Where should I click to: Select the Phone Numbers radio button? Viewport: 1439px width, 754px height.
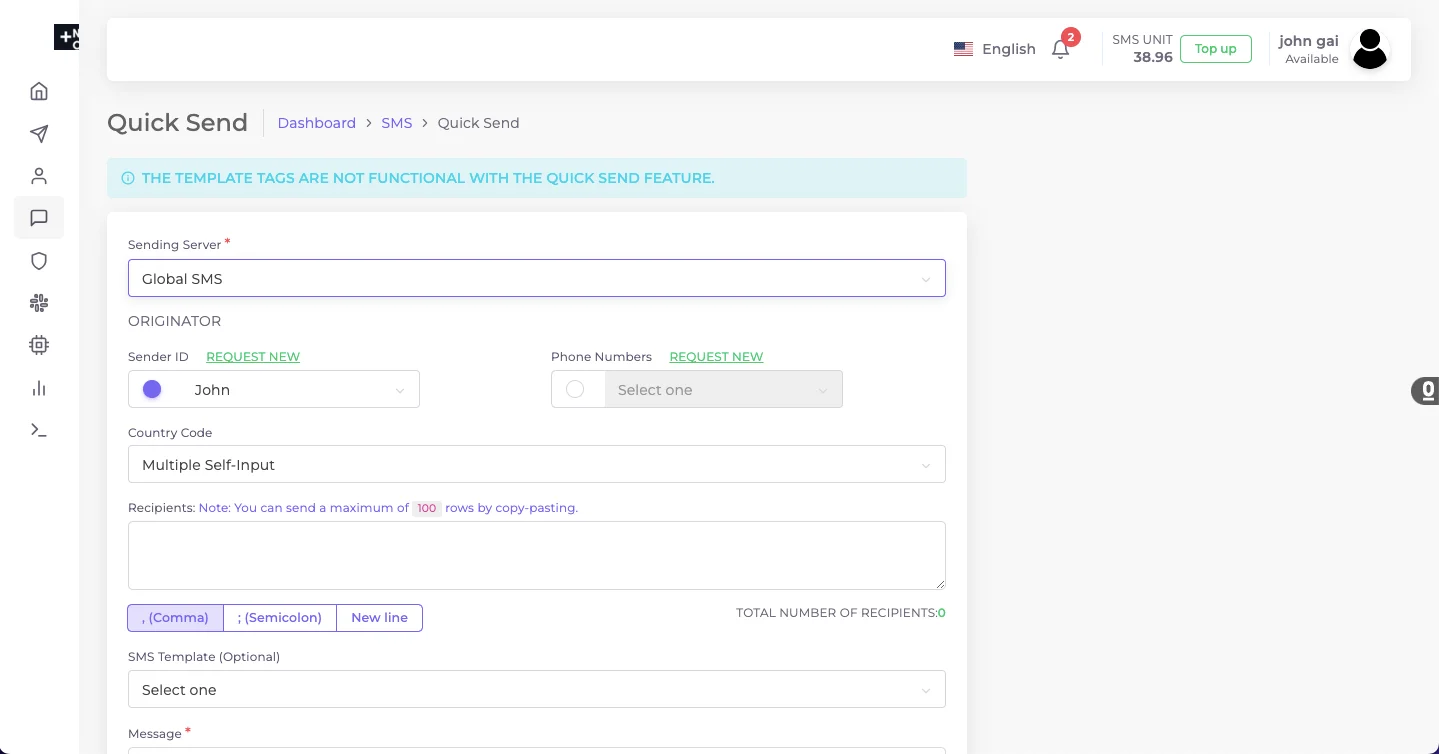575,389
